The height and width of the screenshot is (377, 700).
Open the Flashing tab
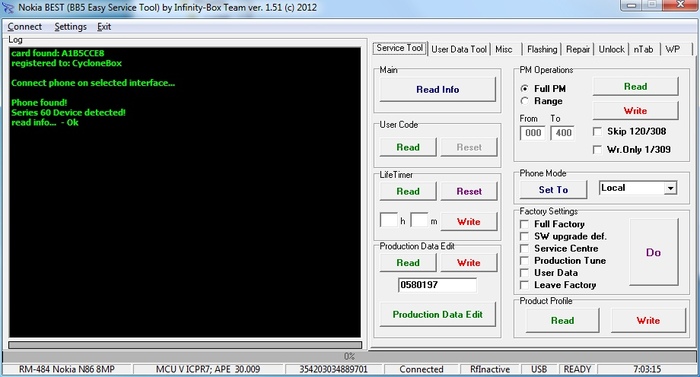pos(542,50)
